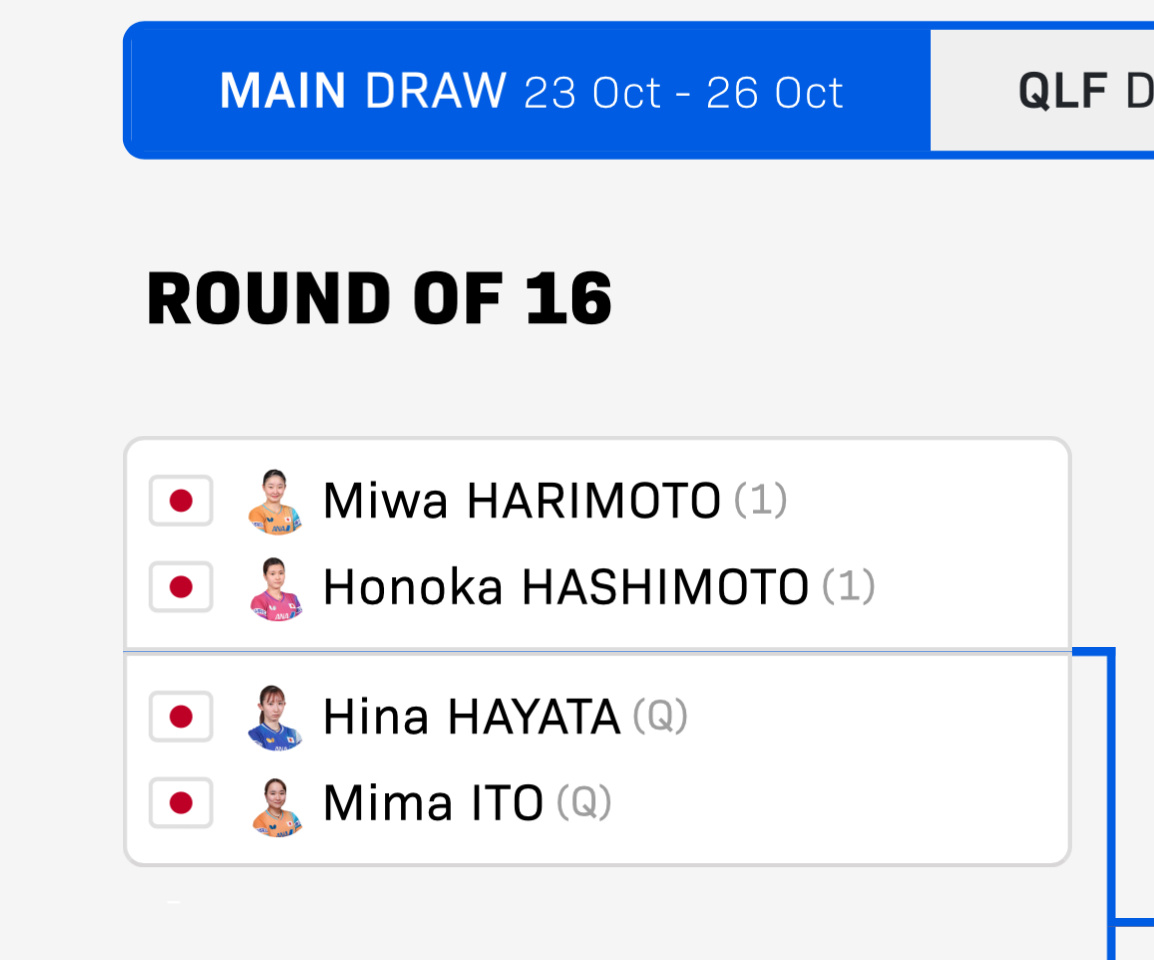Screen dimensions: 1154x960
Task: Click Japan flag beside Miwa Harimoto
Action: coord(181,500)
